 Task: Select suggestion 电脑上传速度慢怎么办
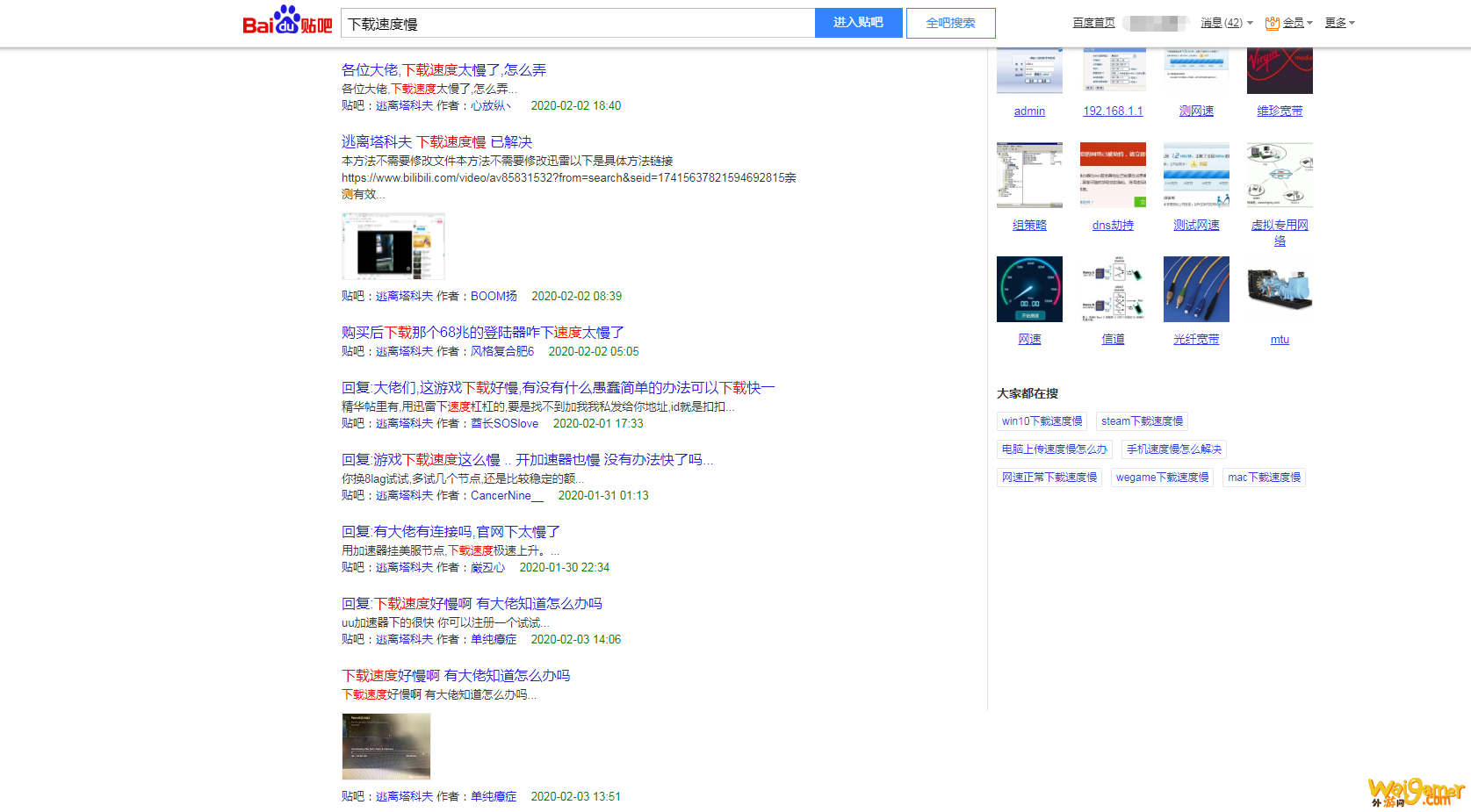1055,449
